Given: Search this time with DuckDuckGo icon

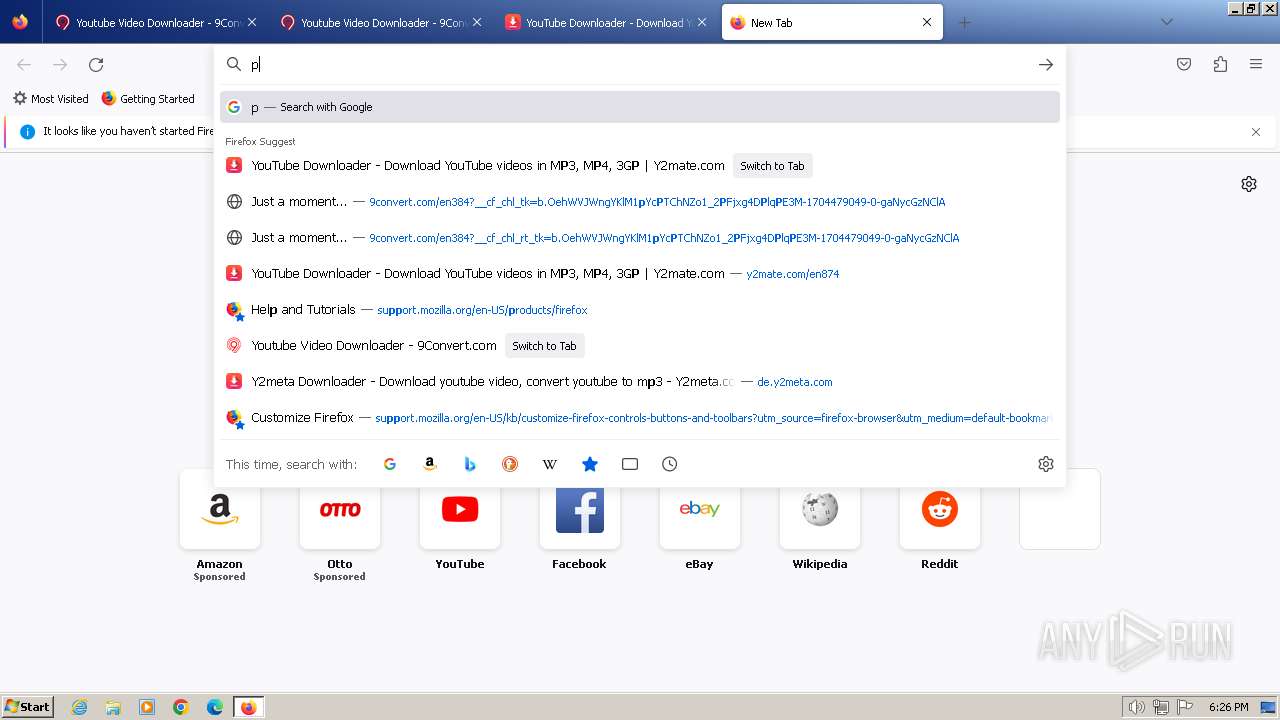Looking at the screenshot, I should click(x=510, y=464).
